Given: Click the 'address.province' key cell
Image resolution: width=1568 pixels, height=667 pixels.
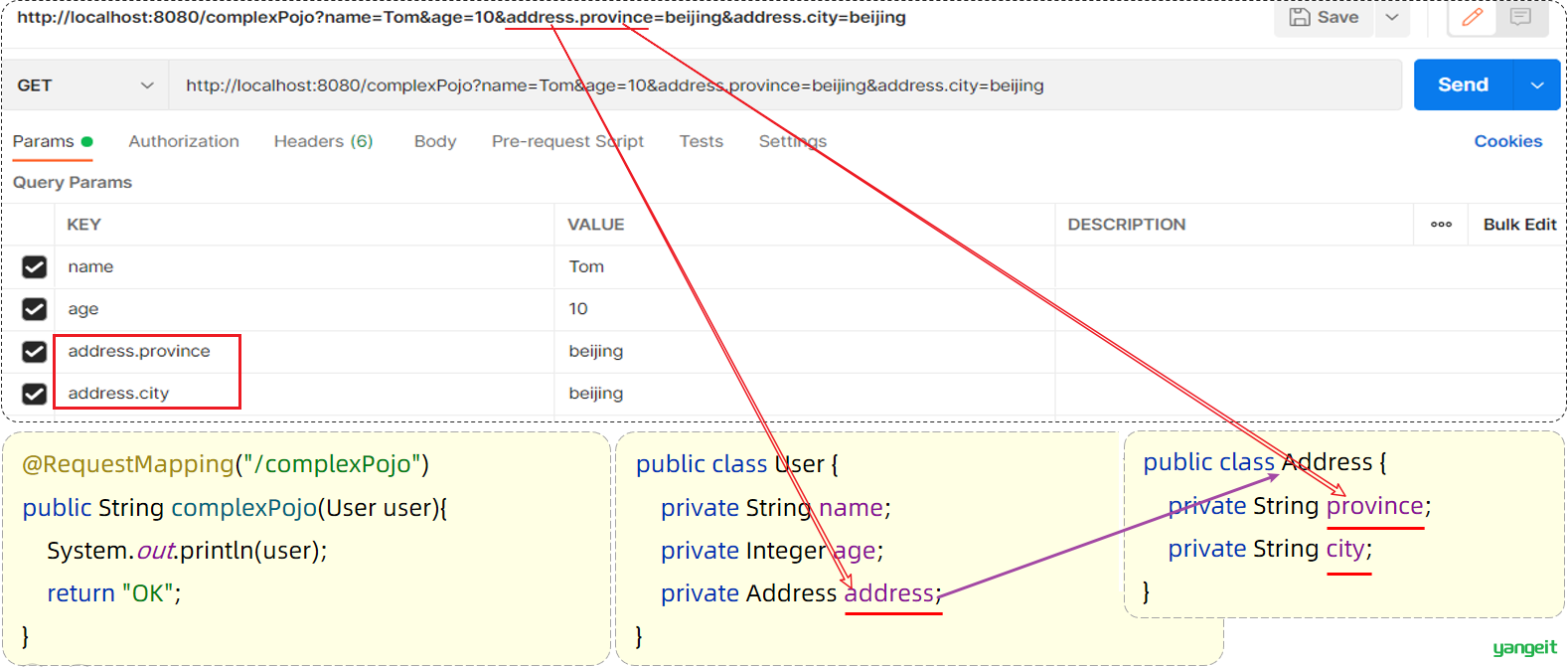Looking at the screenshot, I should click(x=304, y=351).
